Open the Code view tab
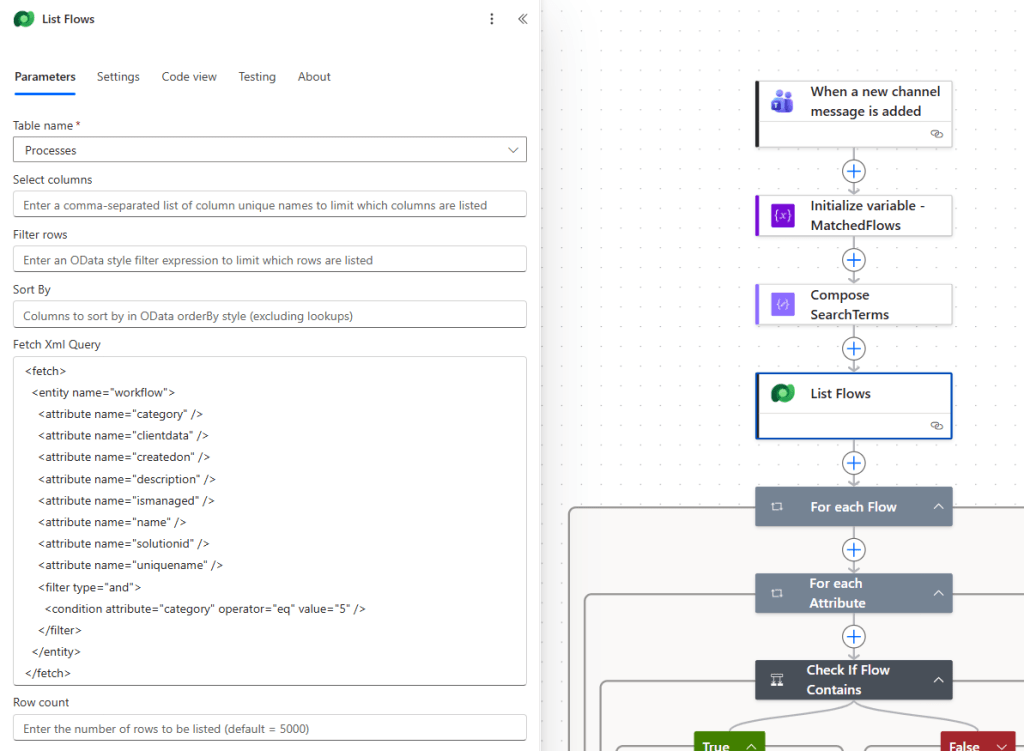 point(189,77)
